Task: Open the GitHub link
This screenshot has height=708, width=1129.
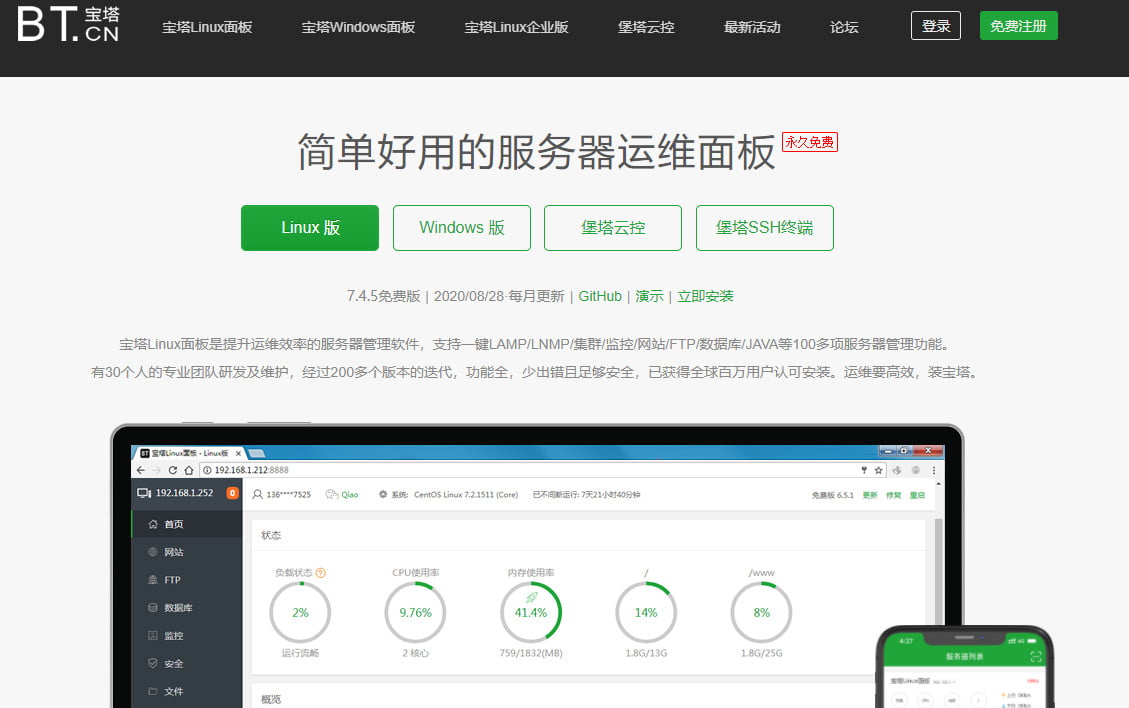Action: pos(600,296)
